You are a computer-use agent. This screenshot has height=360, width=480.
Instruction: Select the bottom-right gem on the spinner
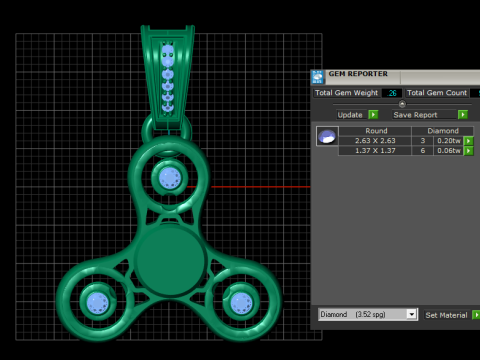pos(241,303)
